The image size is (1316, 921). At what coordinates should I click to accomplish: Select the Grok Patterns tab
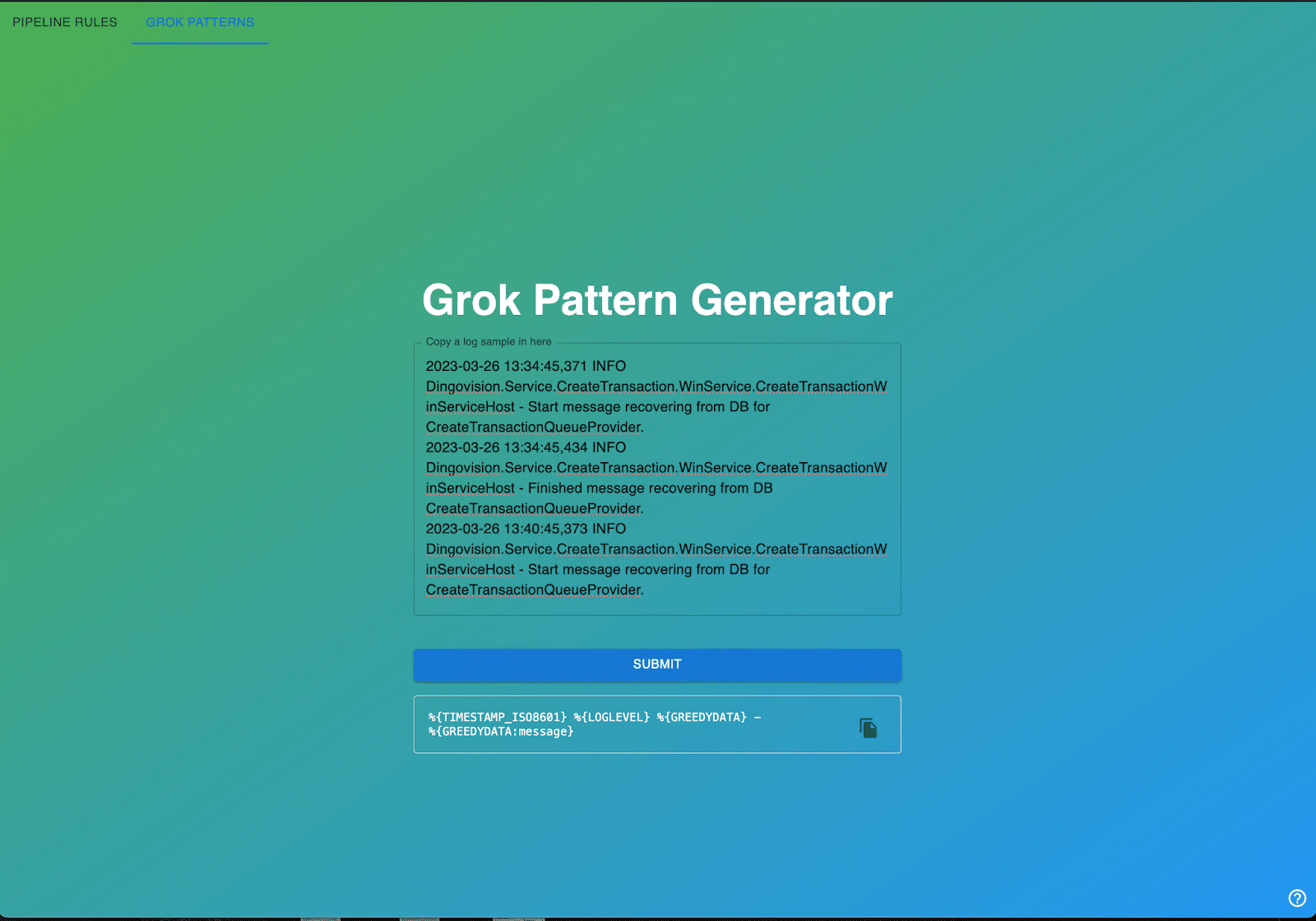[x=200, y=22]
